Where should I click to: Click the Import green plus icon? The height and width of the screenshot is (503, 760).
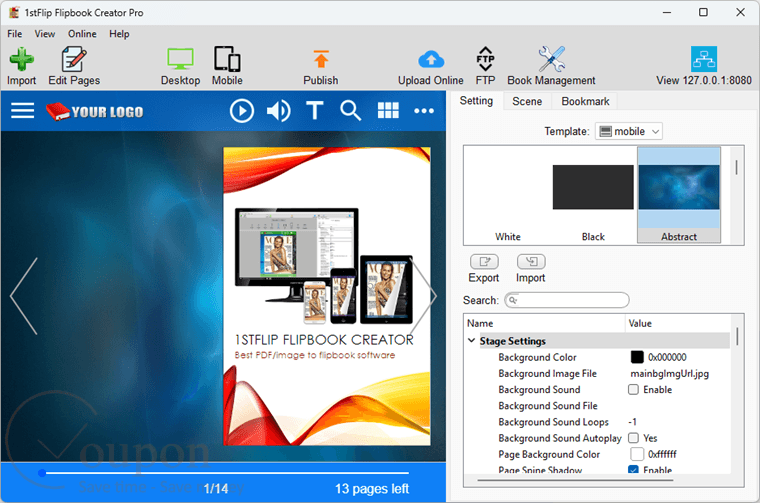tap(21, 60)
